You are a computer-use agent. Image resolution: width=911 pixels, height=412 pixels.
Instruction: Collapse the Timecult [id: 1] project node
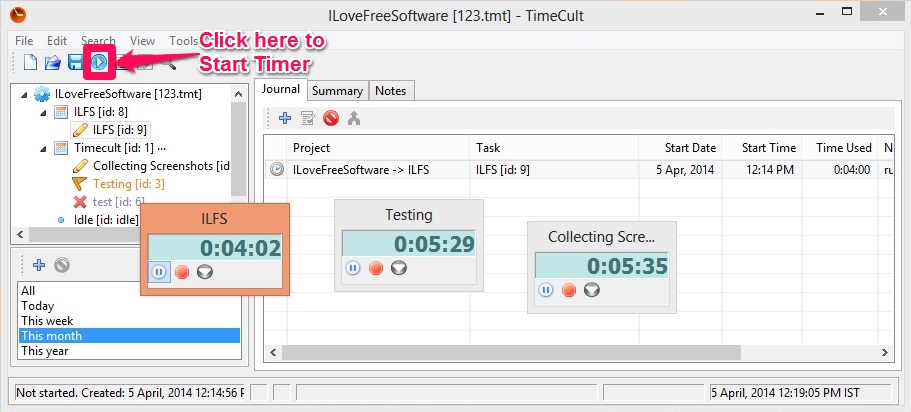[x=44, y=149]
